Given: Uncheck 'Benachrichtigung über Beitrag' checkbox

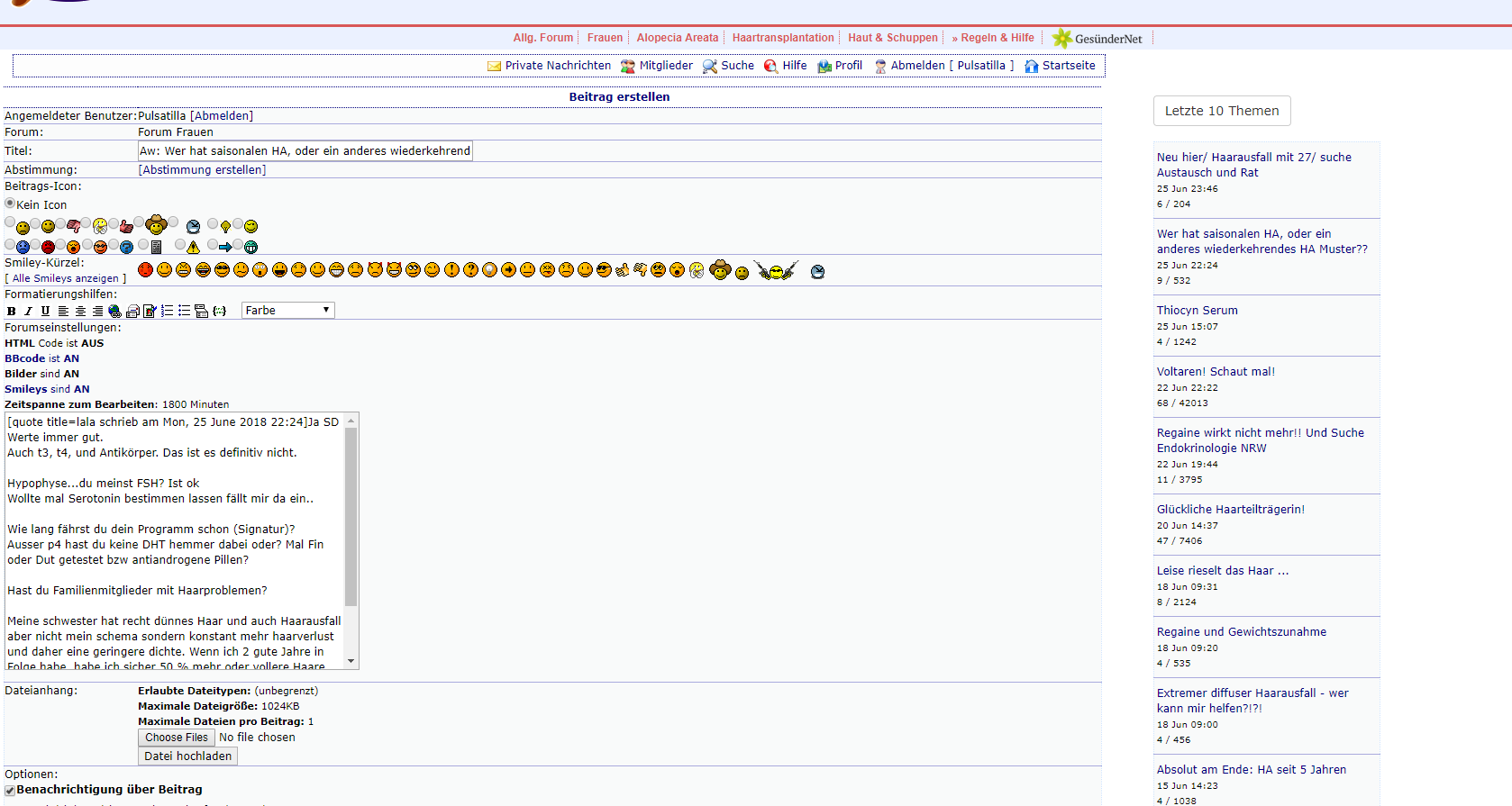Looking at the screenshot, I should pos(10,791).
